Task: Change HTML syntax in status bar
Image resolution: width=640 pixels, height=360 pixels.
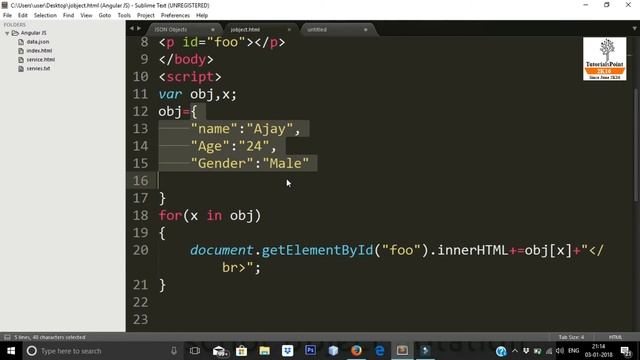Action: coord(615,337)
